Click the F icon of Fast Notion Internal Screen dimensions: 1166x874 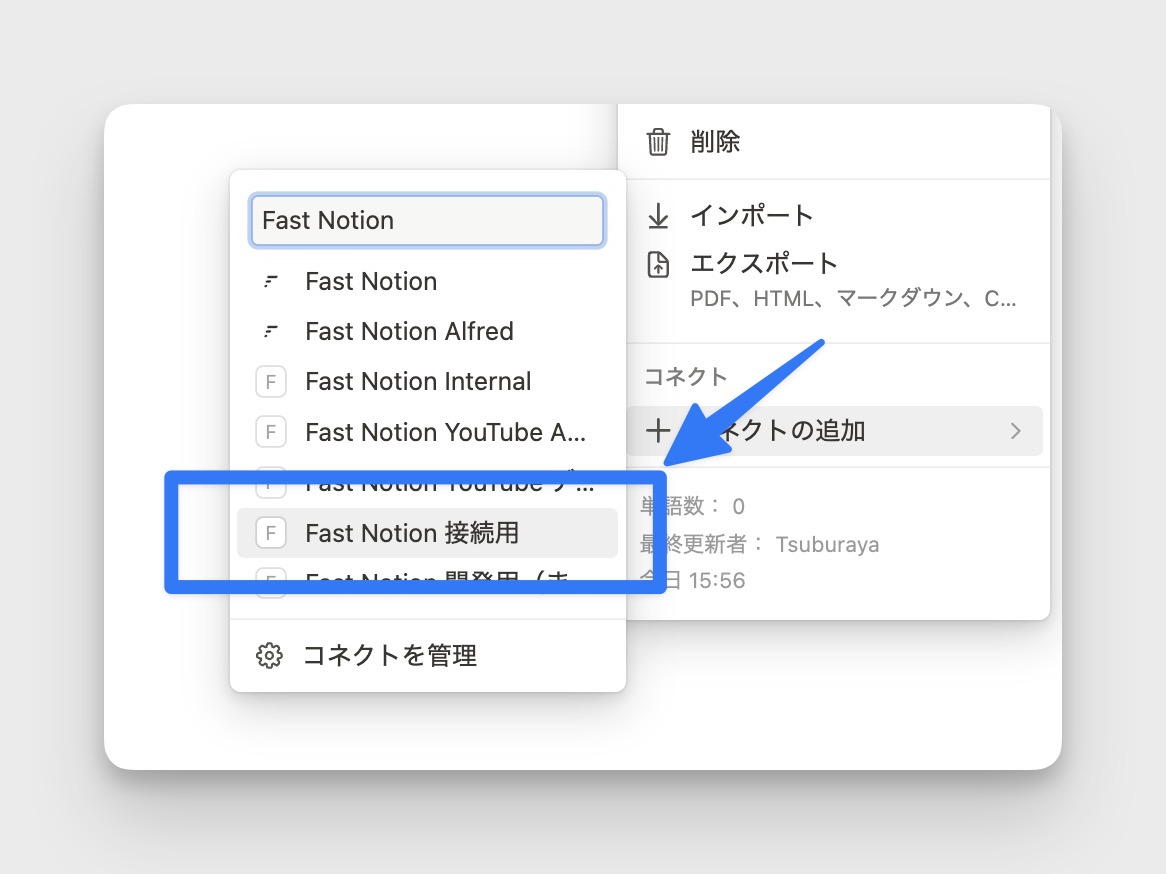271,382
